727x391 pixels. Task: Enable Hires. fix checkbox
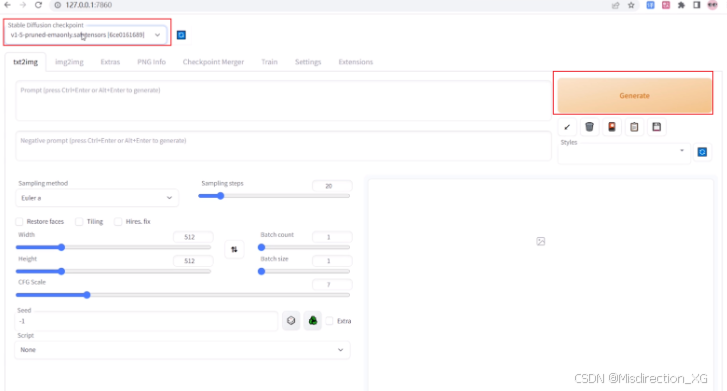(x=118, y=222)
